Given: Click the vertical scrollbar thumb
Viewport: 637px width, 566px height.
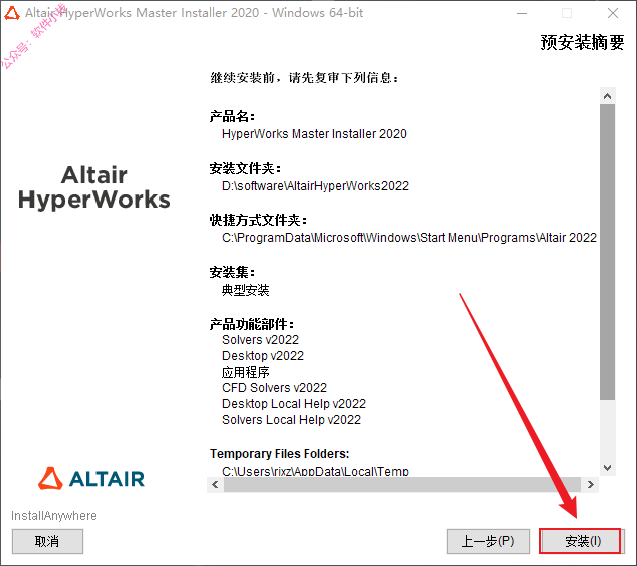Looking at the screenshot, I should click(607, 252).
